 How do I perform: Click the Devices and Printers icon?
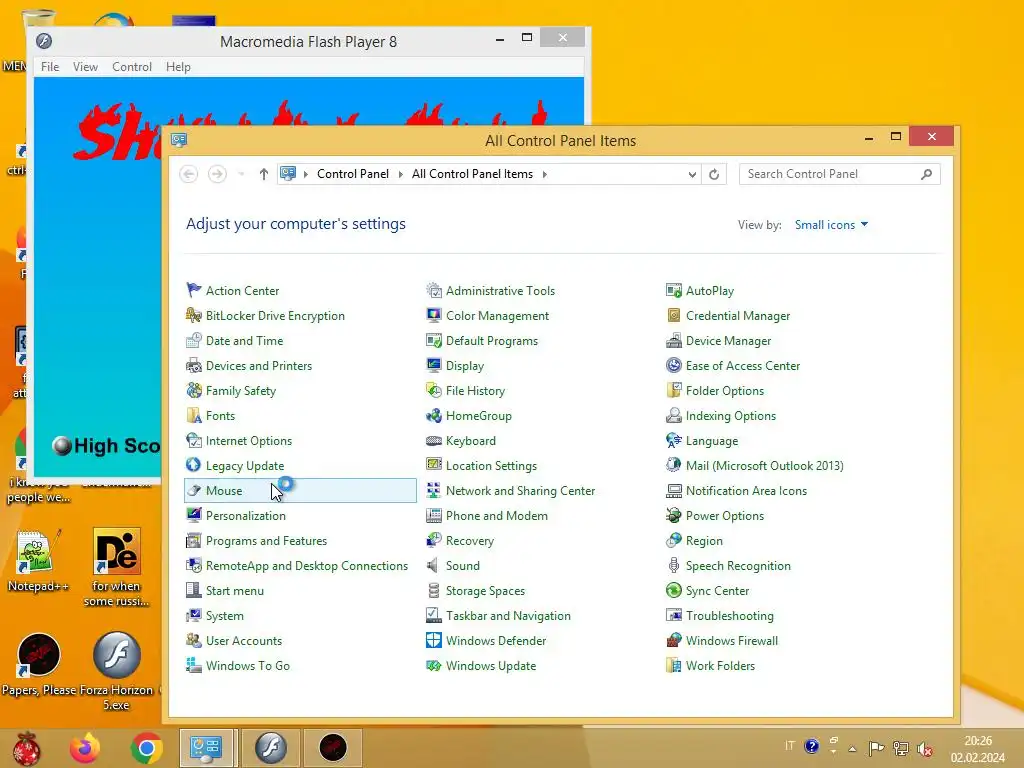click(x=193, y=366)
